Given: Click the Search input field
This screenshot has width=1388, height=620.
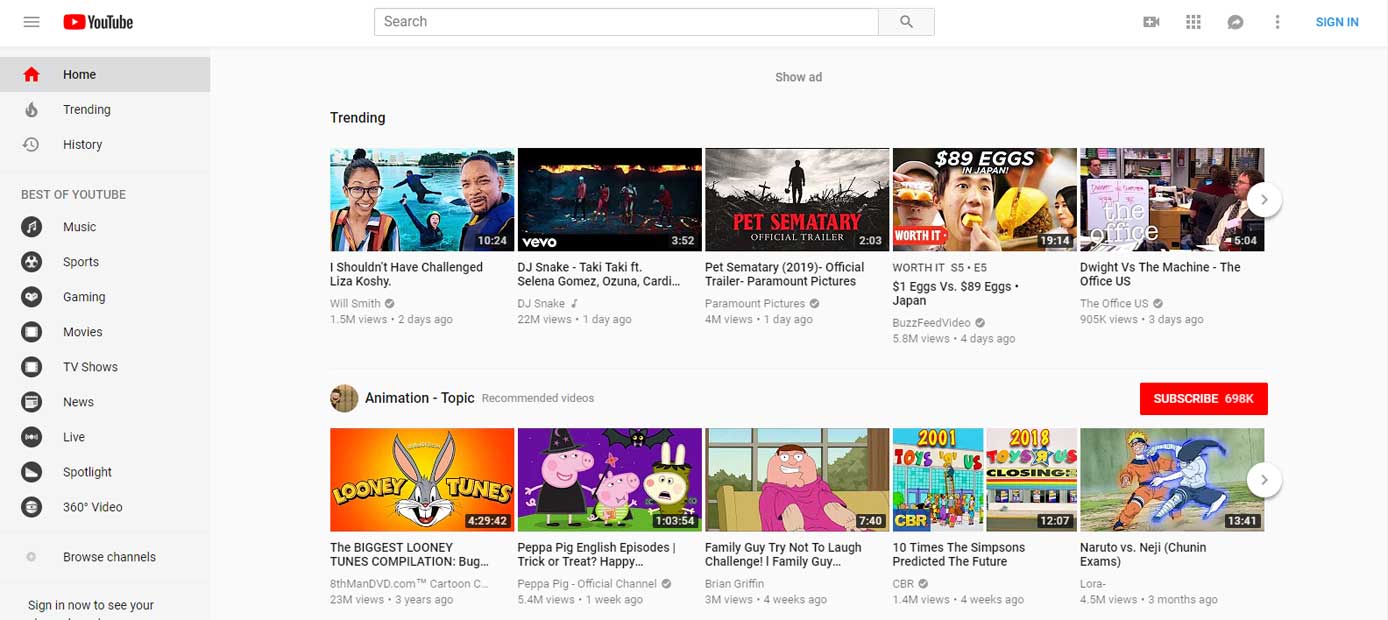Looking at the screenshot, I should point(626,22).
